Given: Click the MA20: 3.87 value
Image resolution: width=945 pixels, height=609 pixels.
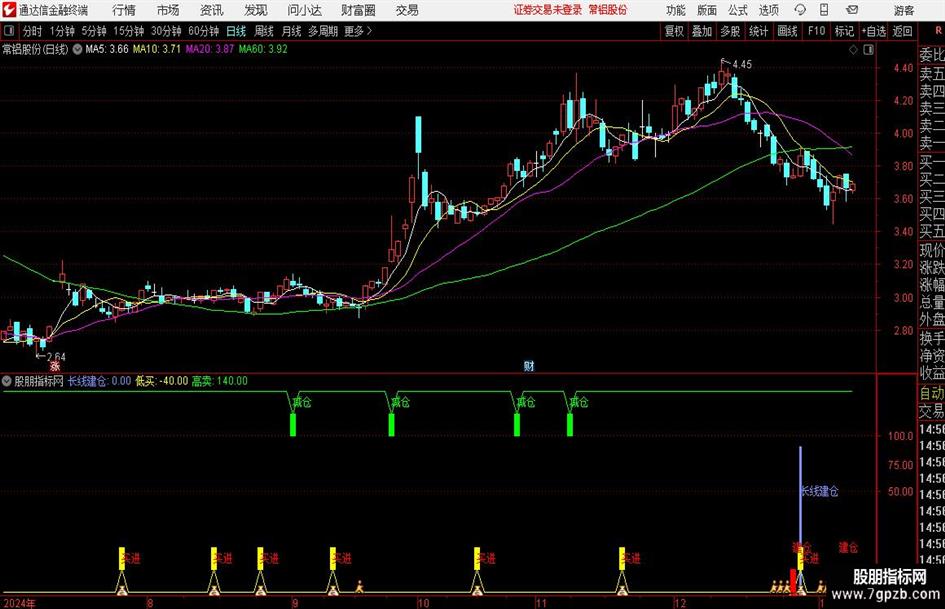Looking at the screenshot, I should tap(209, 49).
